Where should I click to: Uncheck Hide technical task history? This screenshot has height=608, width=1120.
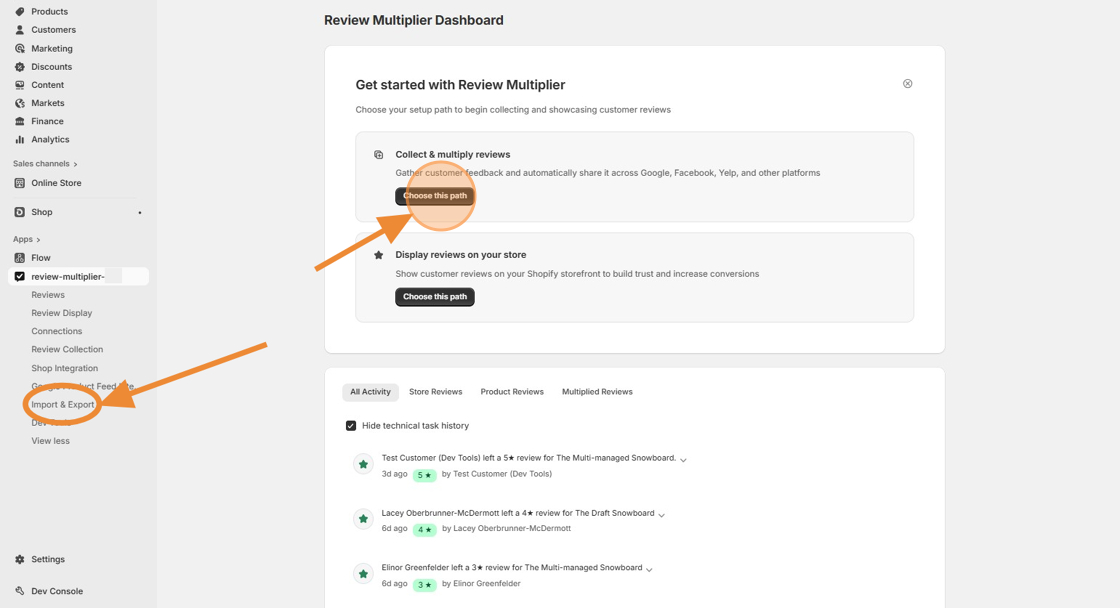click(x=351, y=426)
